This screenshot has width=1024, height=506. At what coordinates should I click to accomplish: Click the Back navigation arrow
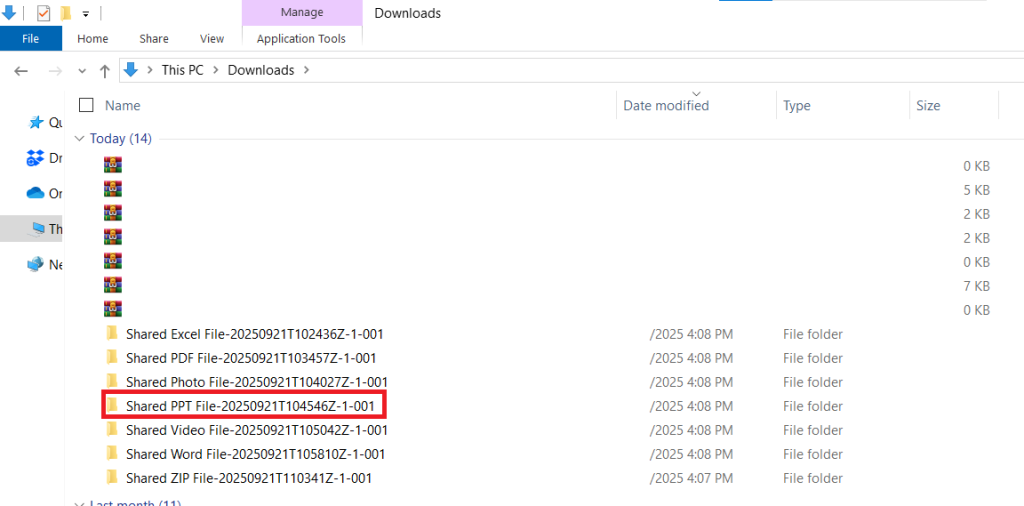[22, 71]
